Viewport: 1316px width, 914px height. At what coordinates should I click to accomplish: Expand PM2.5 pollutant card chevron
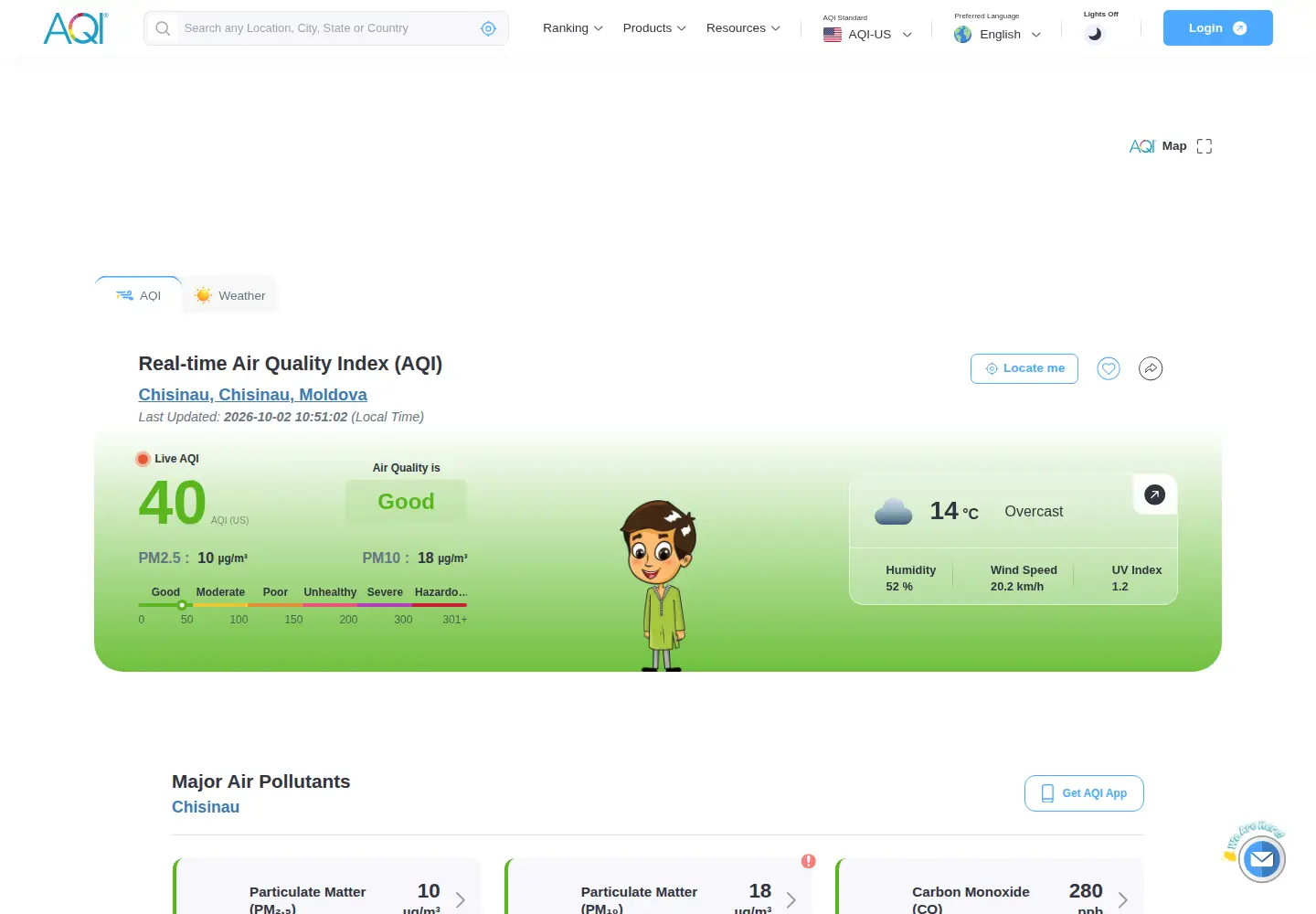point(460,900)
